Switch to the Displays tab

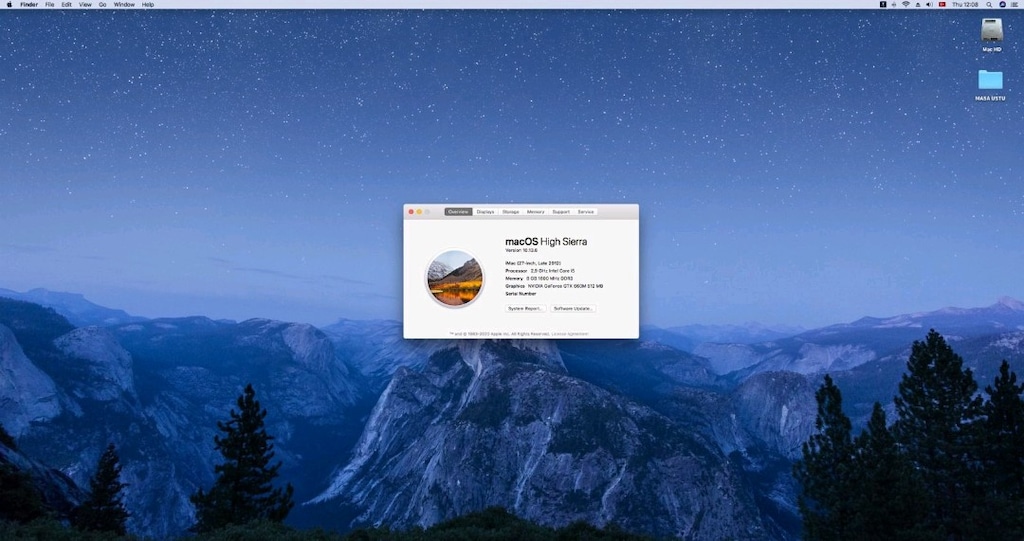pyautogui.click(x=485, y=212)
